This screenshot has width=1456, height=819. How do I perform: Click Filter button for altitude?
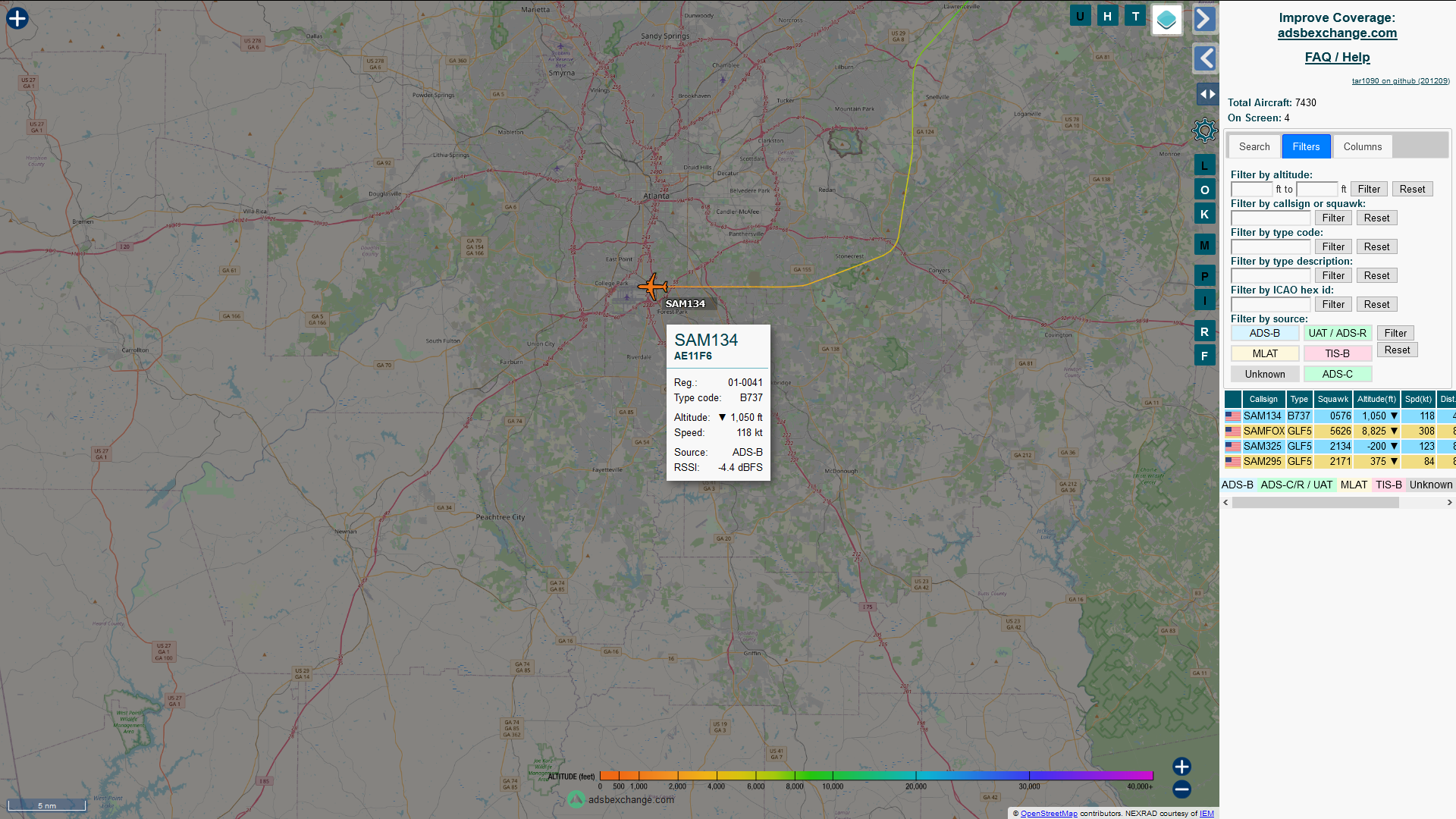(1369, 189)
